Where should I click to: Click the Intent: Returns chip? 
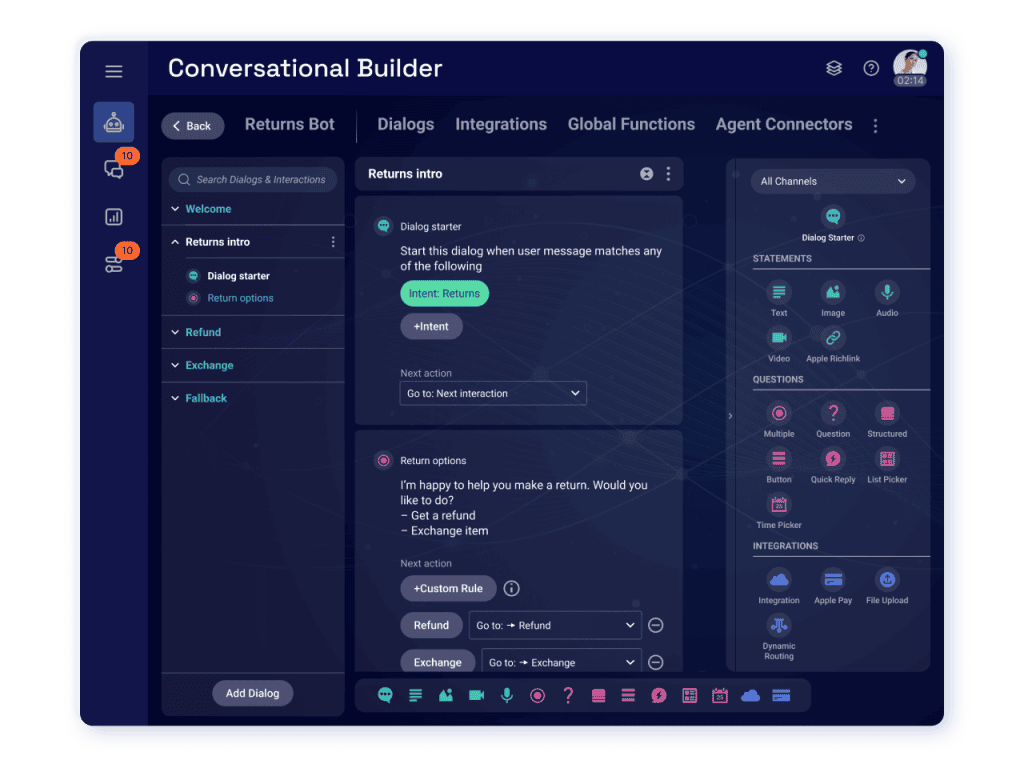(x=445, y=294)
